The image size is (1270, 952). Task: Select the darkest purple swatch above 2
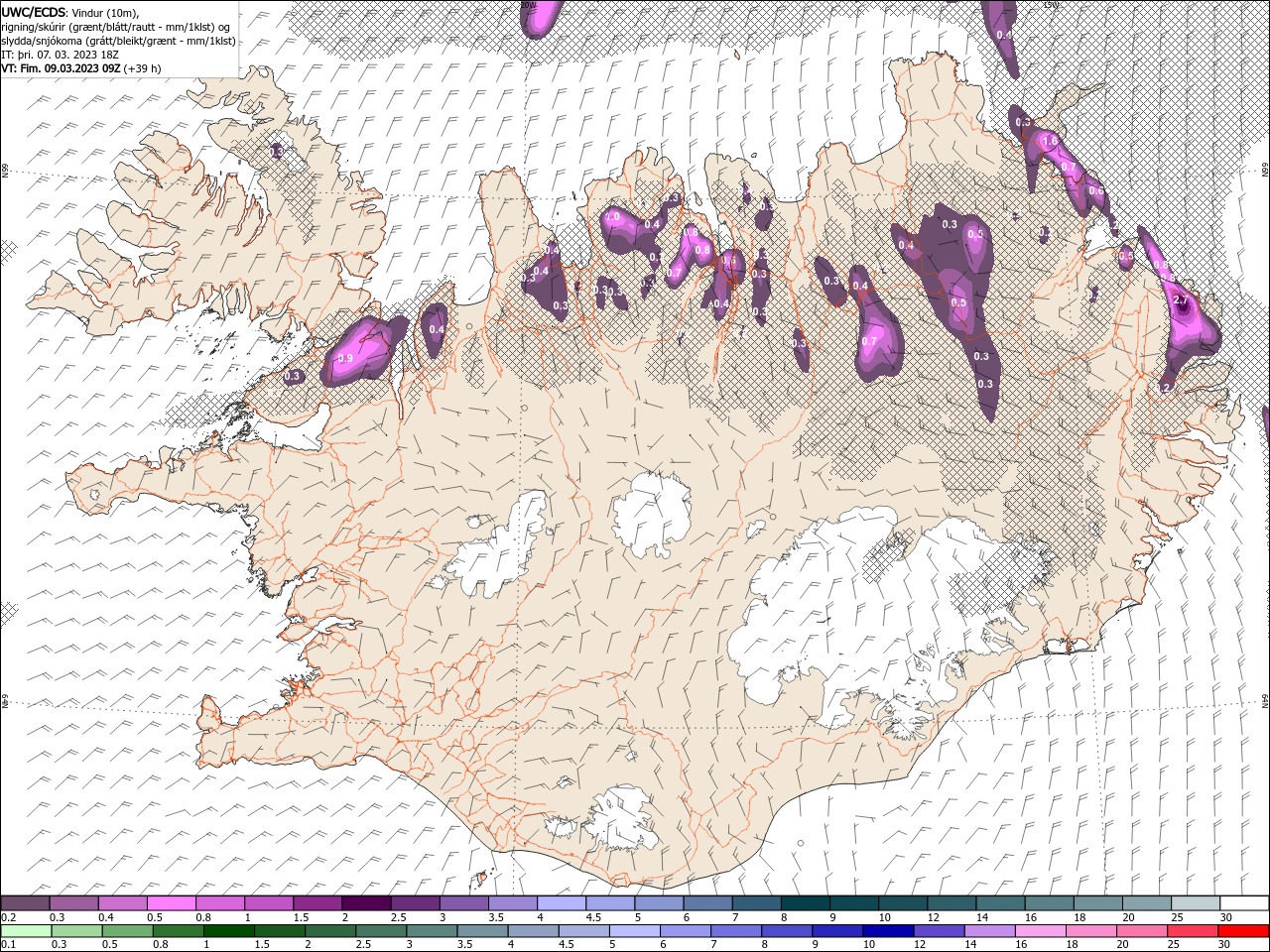(x=366, y=903)
